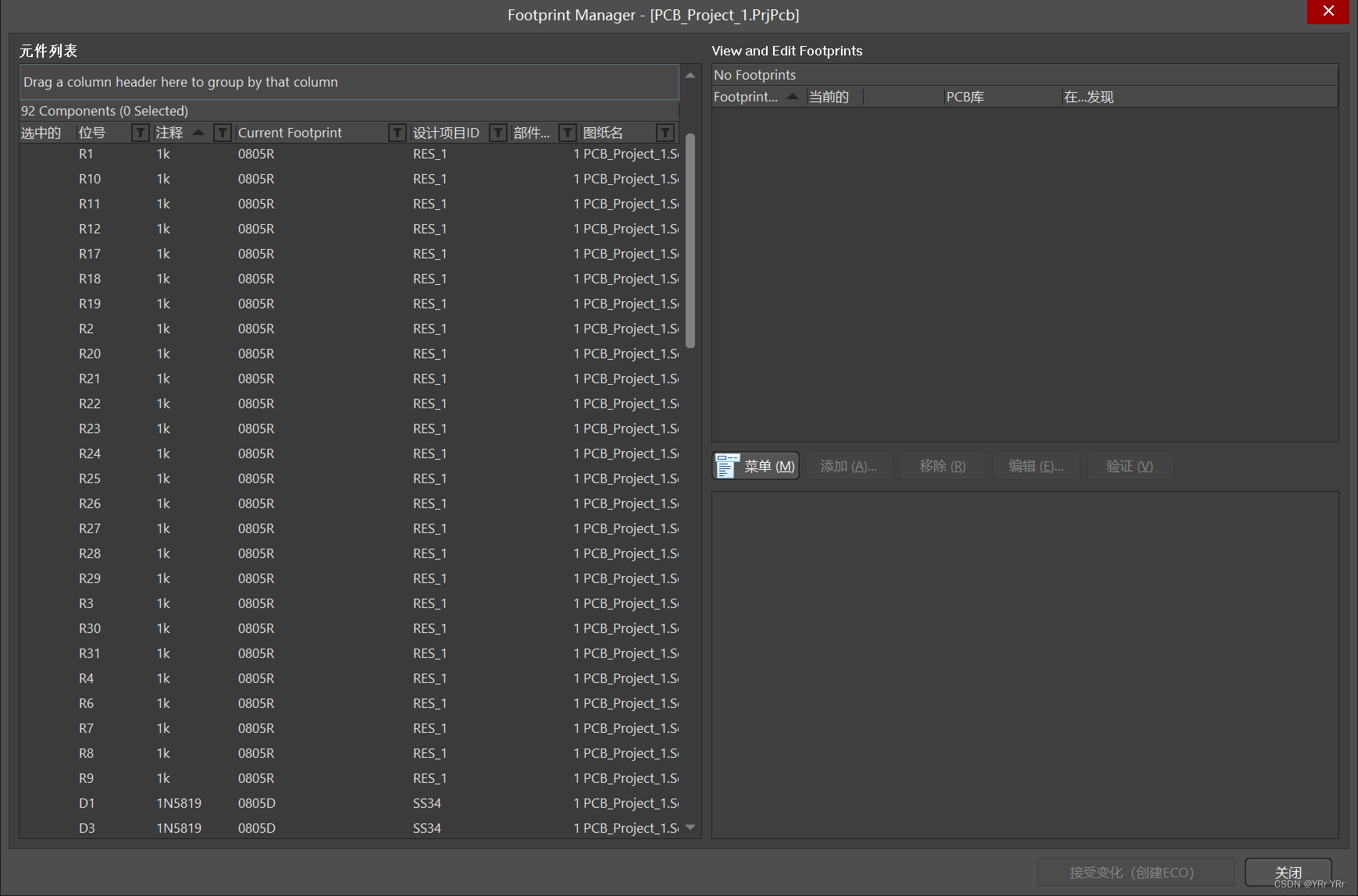Select component row R22
This screenshot has width=1358, height=896.
349,404
